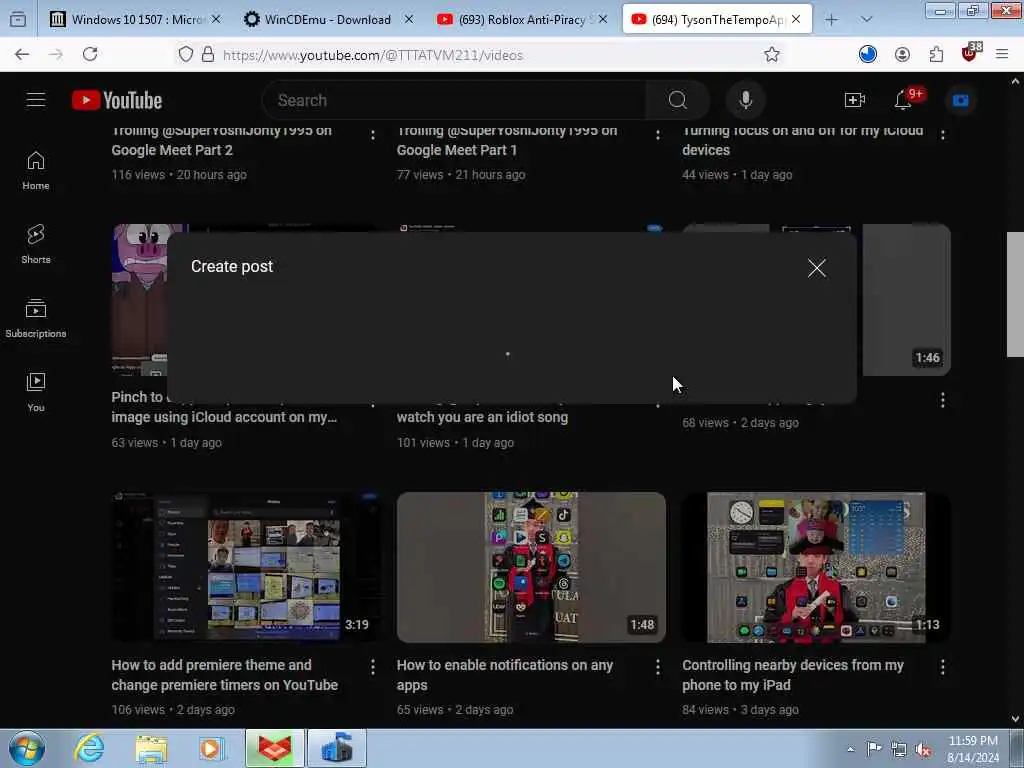1024x768 pixels.
Task: Close the Create post dialog
Action: 816,268
